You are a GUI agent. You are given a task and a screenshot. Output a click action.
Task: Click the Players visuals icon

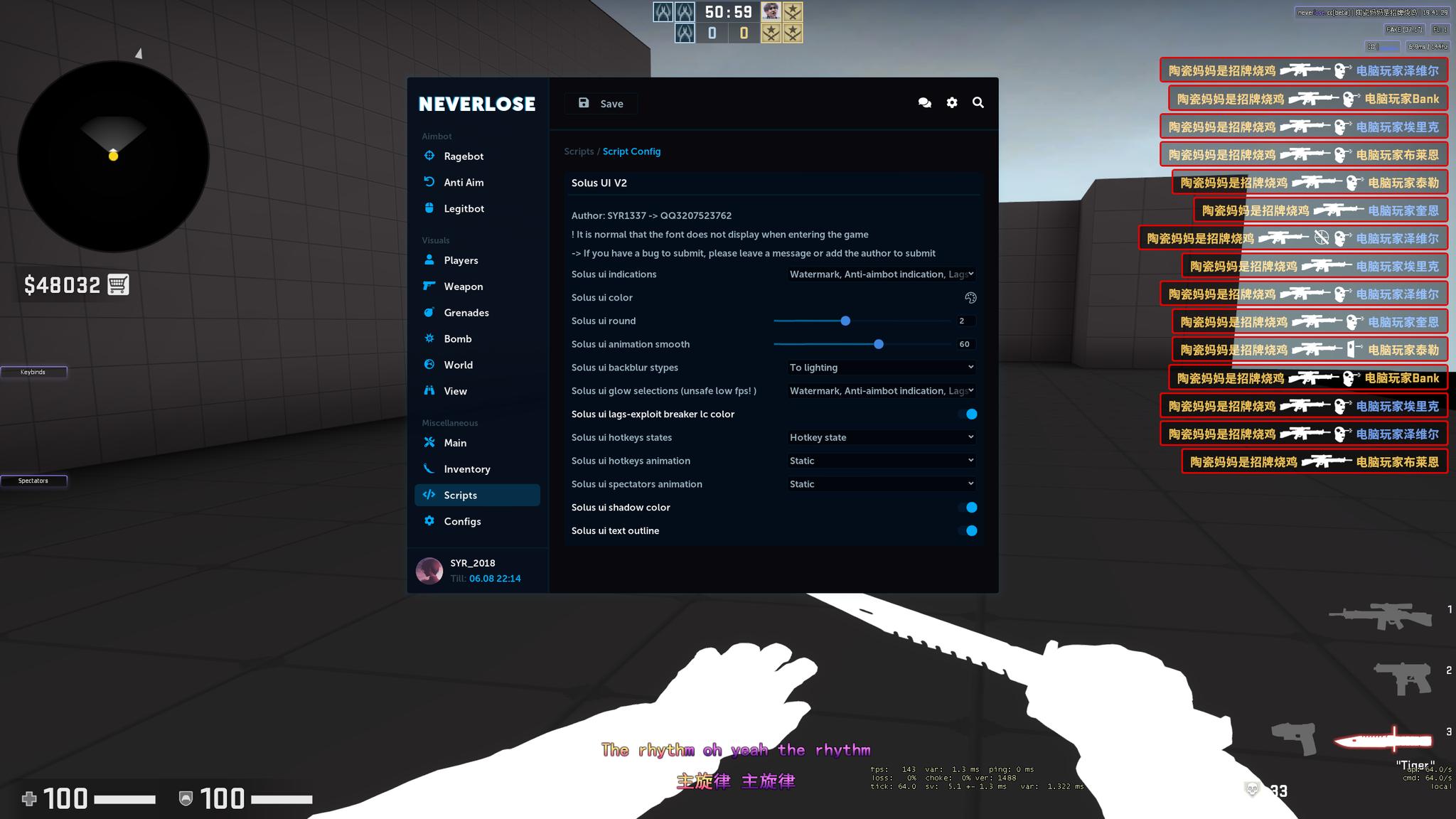[428, 260]
